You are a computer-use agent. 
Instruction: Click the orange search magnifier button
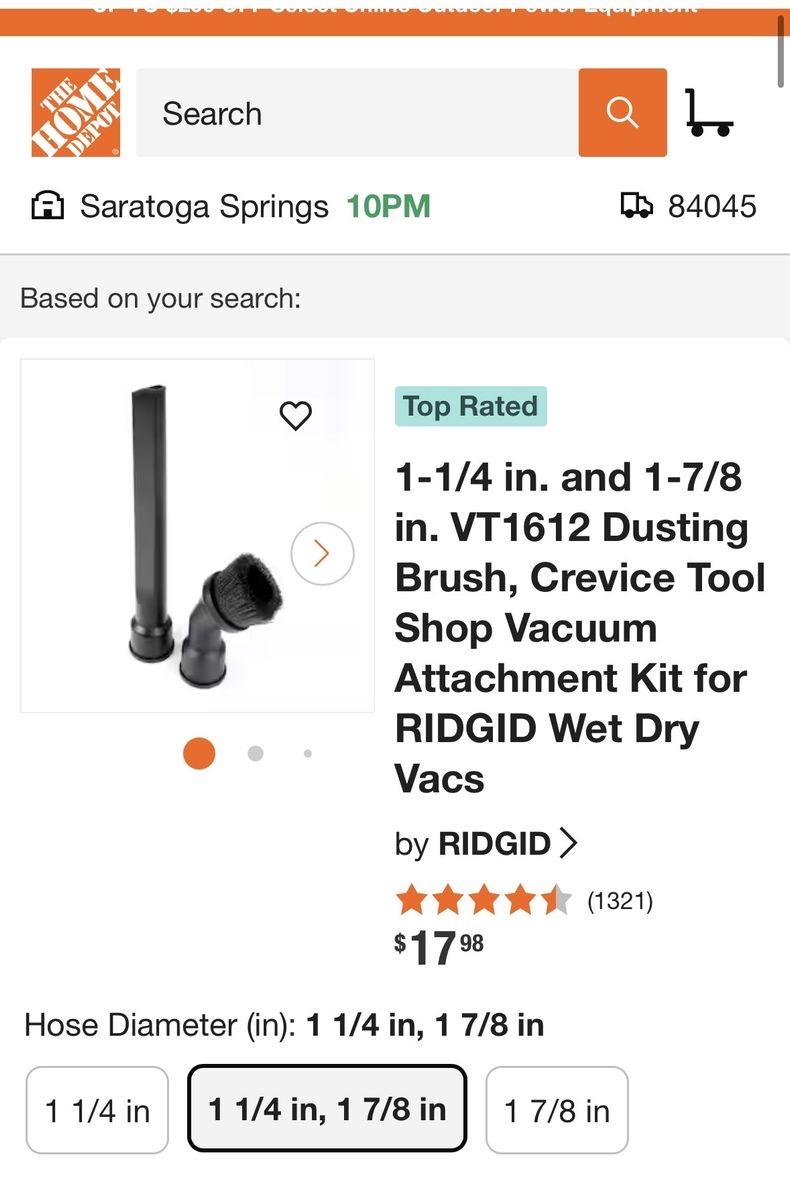pos(622,112)
